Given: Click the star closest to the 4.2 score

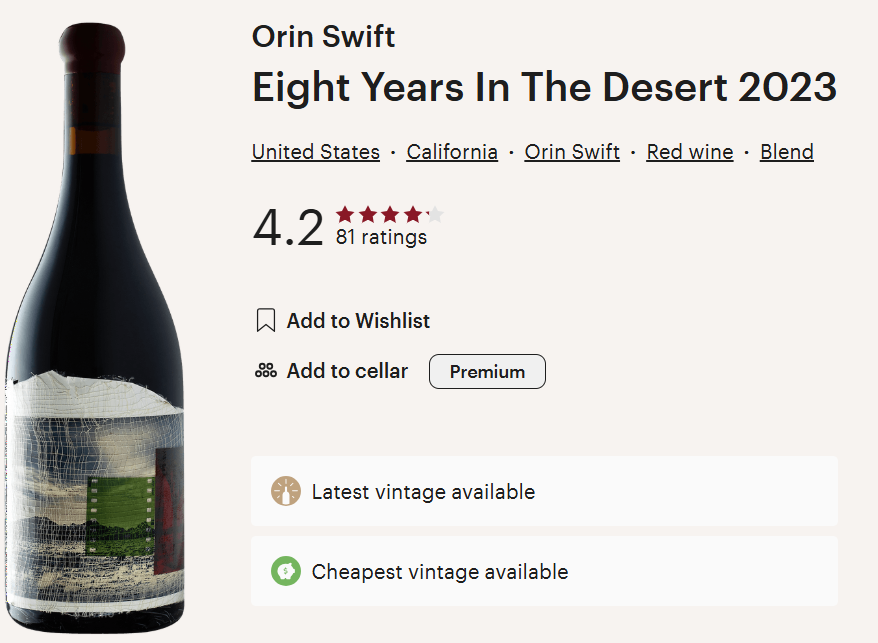Looking at the screenshot, I should coord(343,213).
